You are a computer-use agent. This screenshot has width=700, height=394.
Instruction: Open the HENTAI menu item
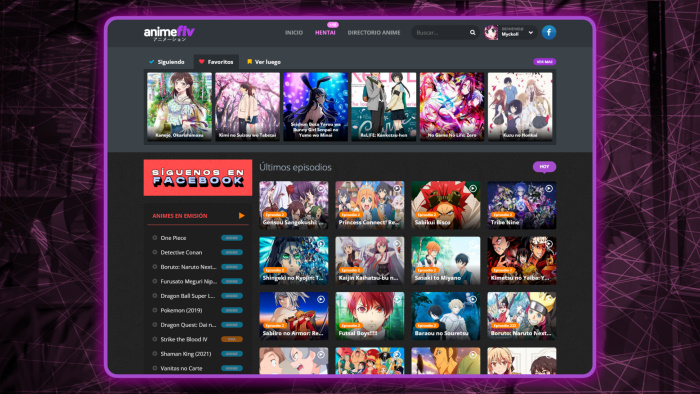325,33
